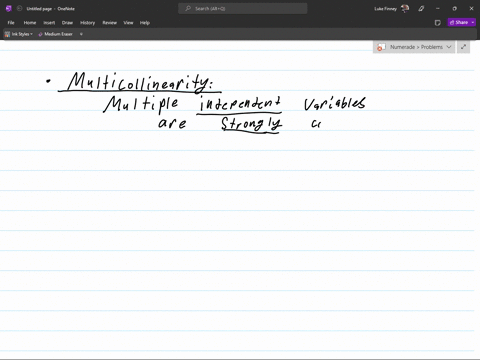Open the History tab
Viewport: 480px width, 360px height.
coord(87,23)
